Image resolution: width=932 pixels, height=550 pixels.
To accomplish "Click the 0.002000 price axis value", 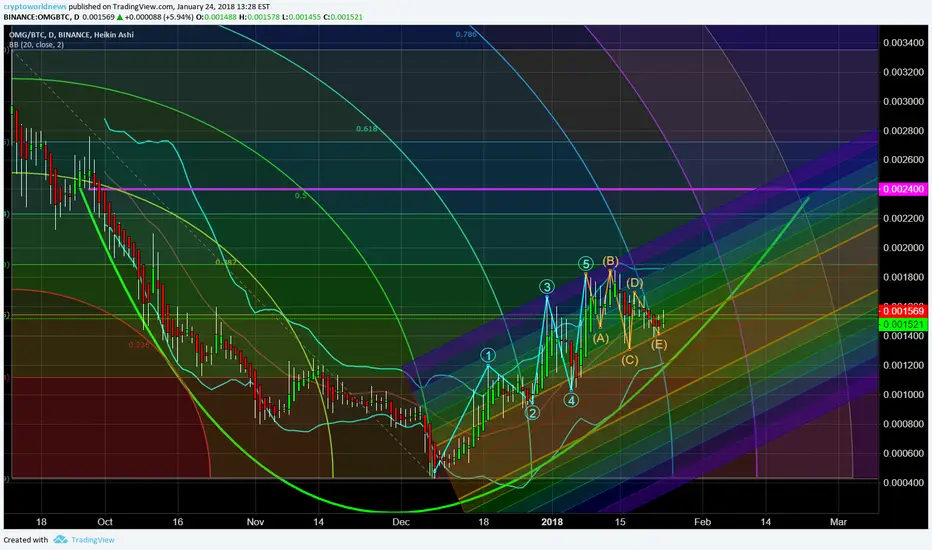I will [903, 248].
